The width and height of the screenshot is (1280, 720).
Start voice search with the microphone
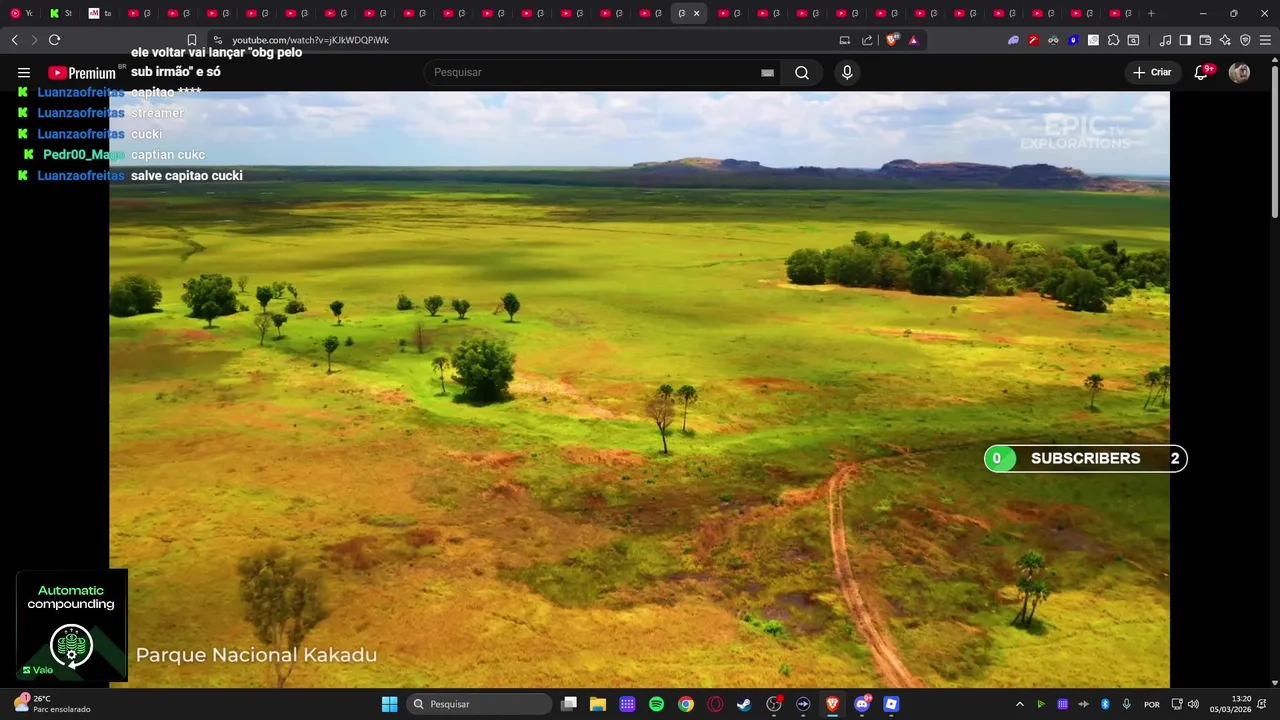tap(847, 72)
